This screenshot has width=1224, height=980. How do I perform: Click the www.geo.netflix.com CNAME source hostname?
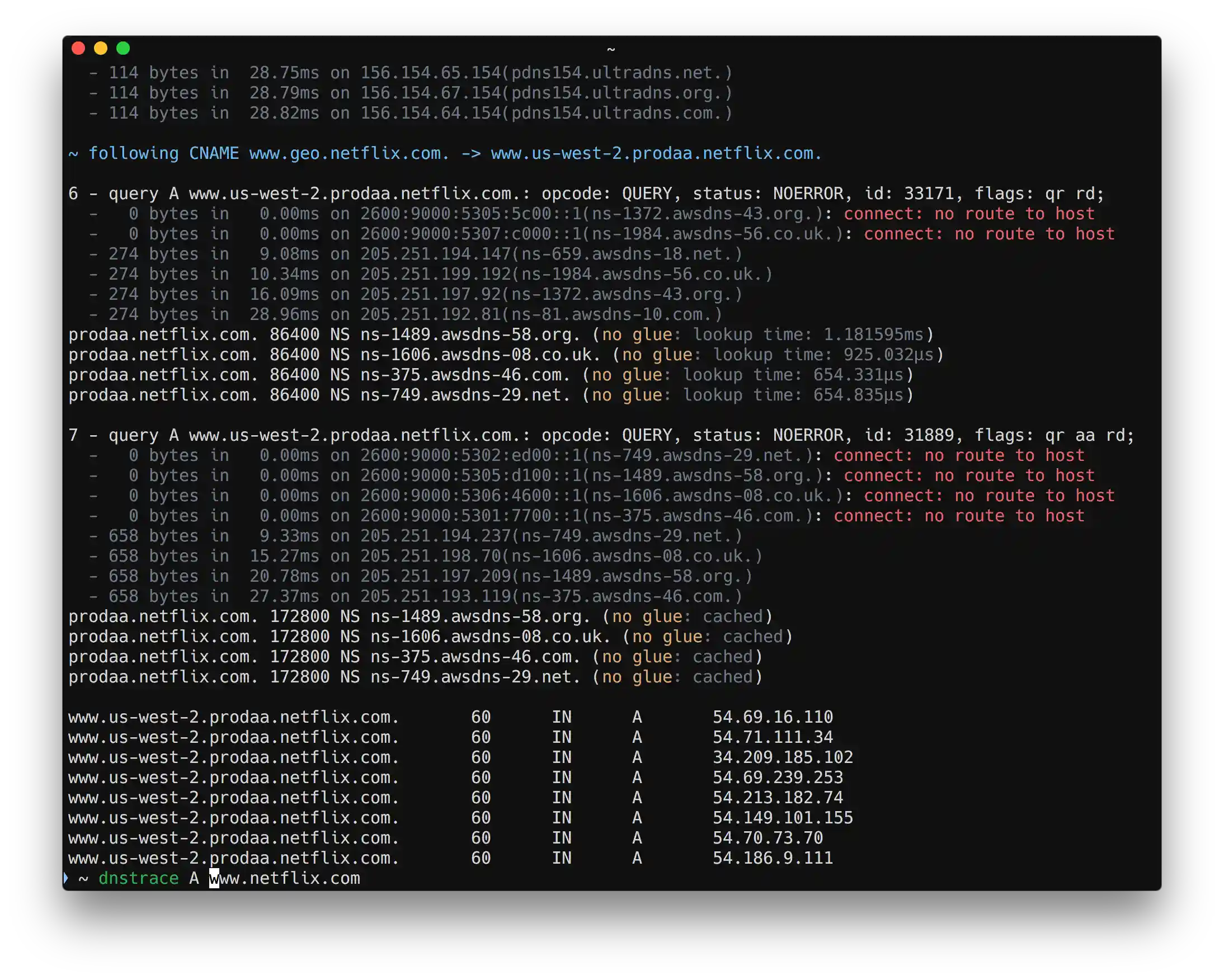349,153
